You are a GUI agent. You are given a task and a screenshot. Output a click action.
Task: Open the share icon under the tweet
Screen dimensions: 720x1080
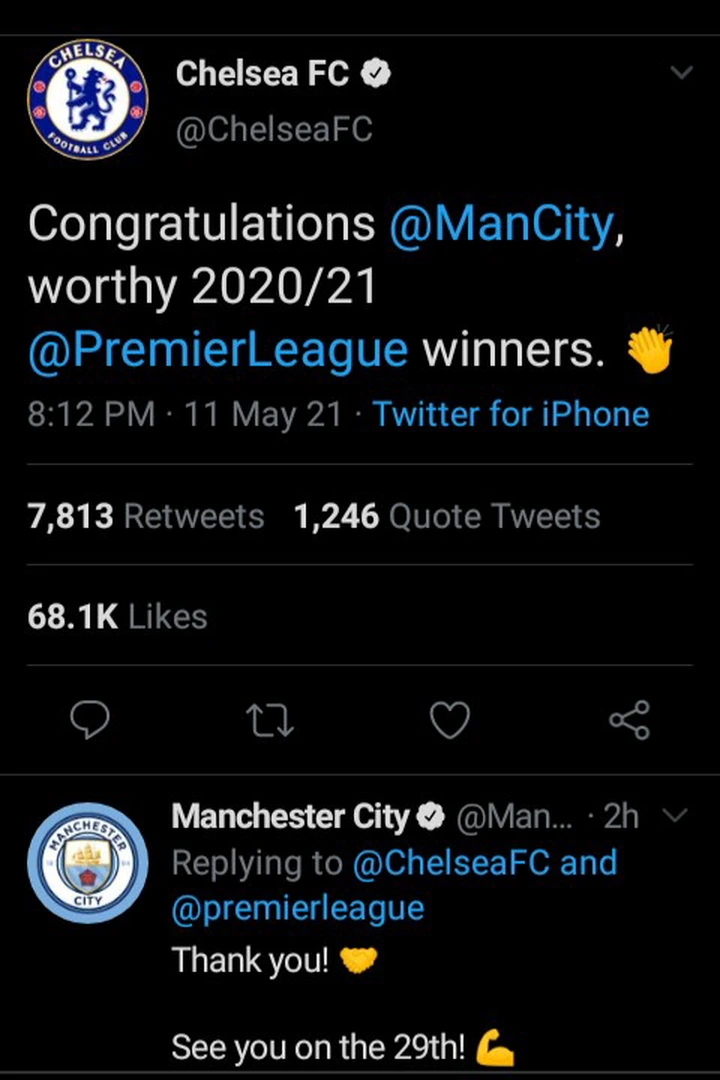(x=630, y=720)
